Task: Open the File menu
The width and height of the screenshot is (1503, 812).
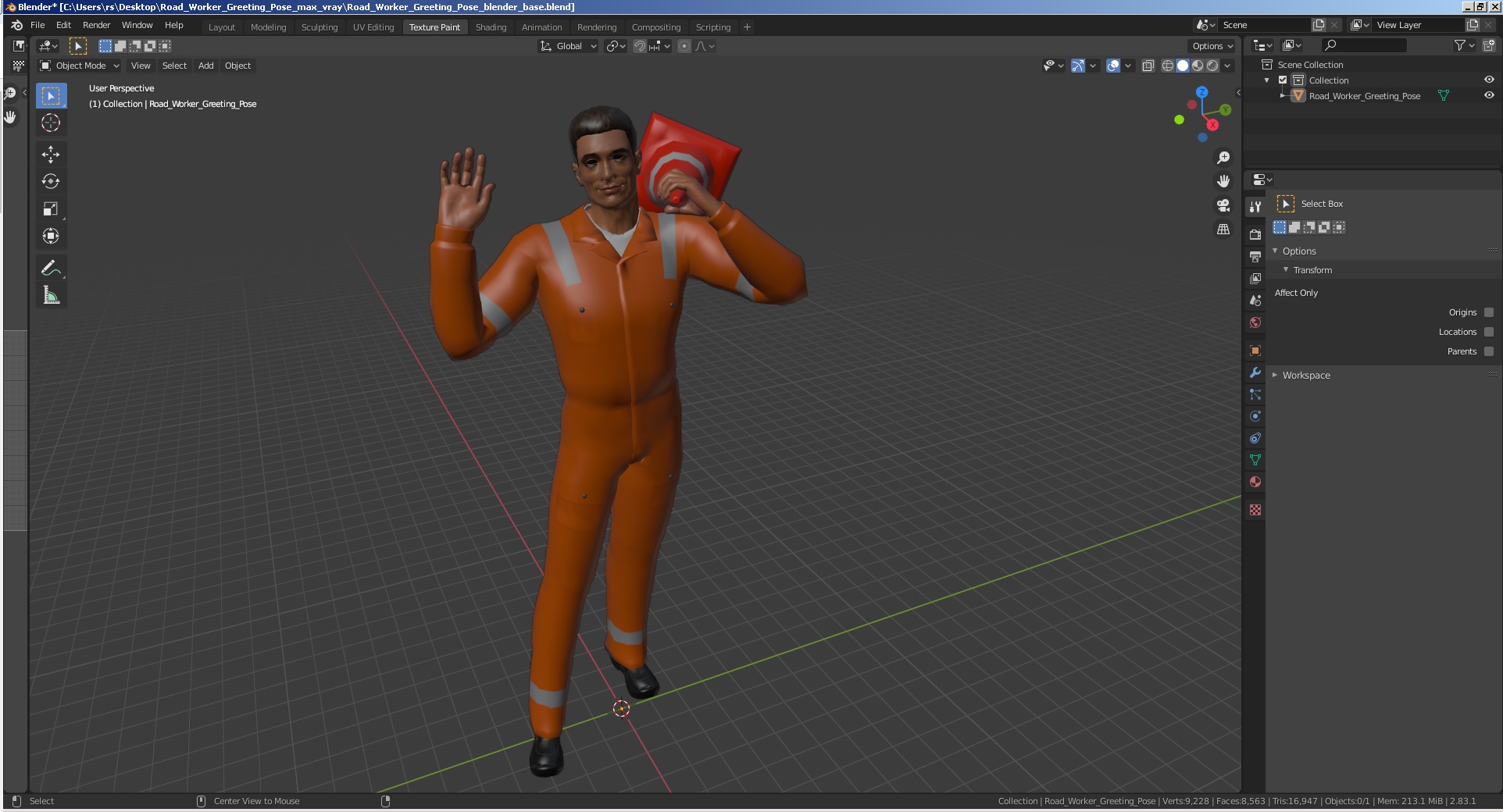Action: coord(37,25)
